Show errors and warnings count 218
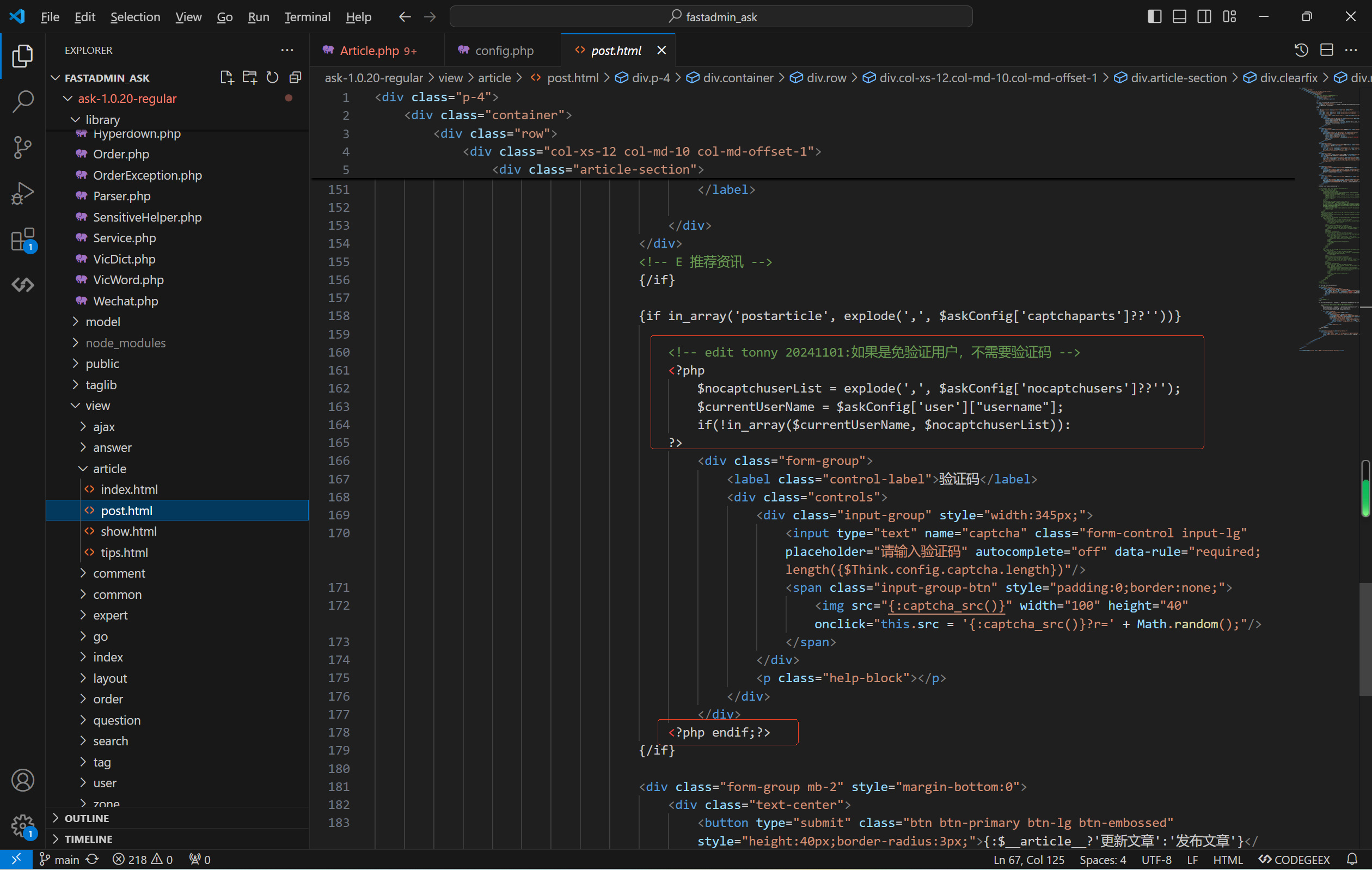 click(x=143, y=860)
